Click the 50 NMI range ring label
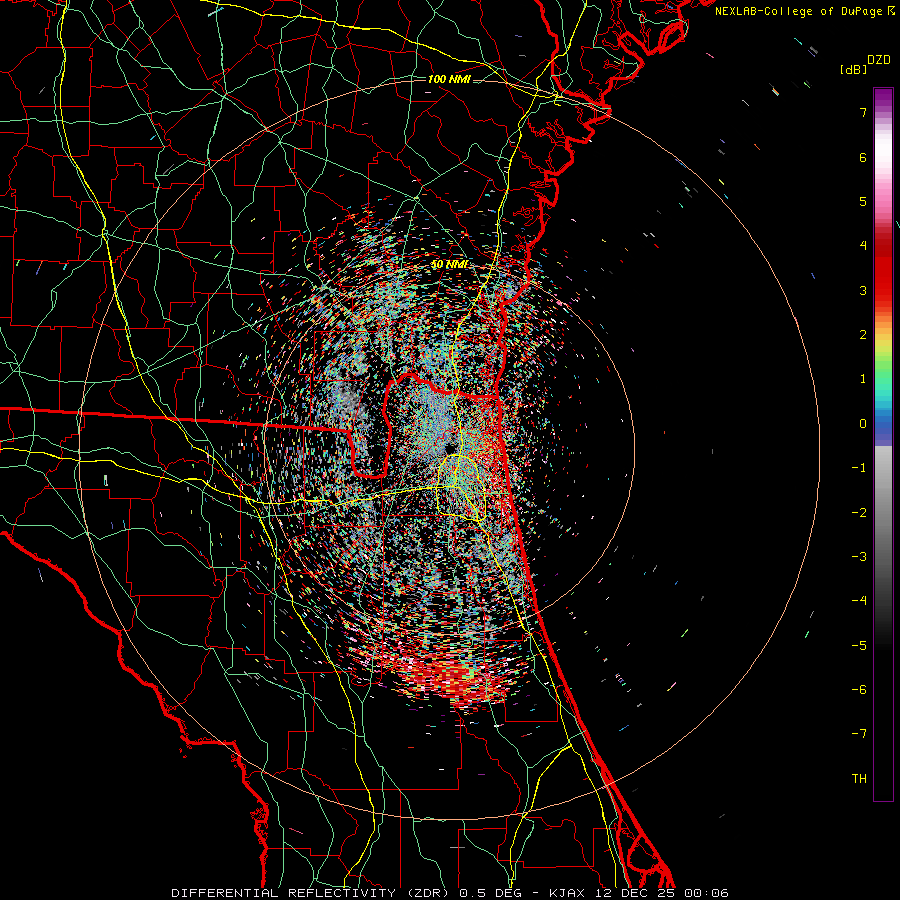 point(449,264)
